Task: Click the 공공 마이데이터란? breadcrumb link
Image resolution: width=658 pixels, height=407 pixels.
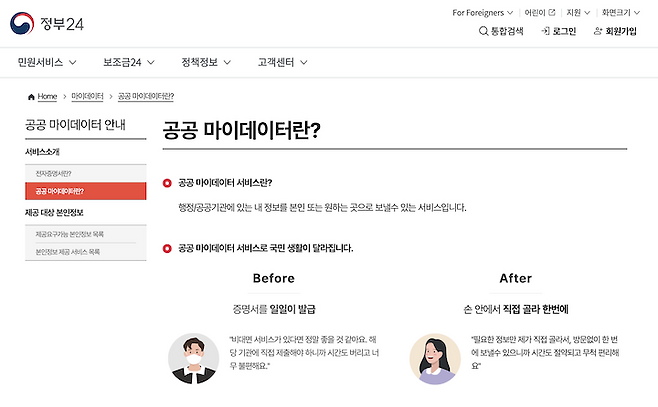Action: pyautogui.click(x=146, y=97)
